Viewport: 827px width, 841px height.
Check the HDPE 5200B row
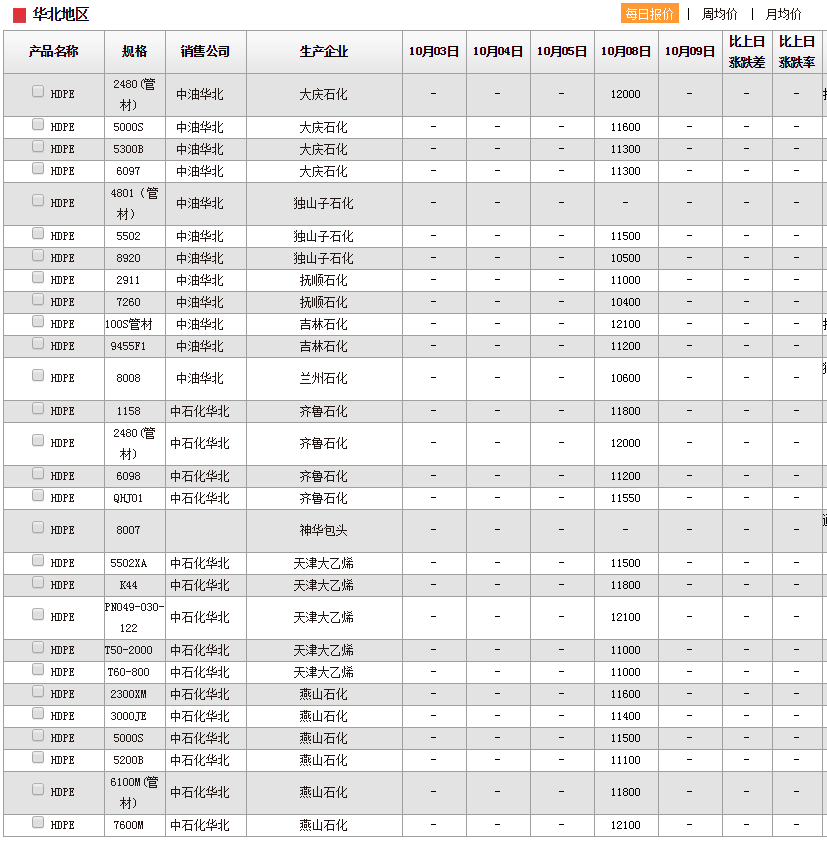point(38,757)
